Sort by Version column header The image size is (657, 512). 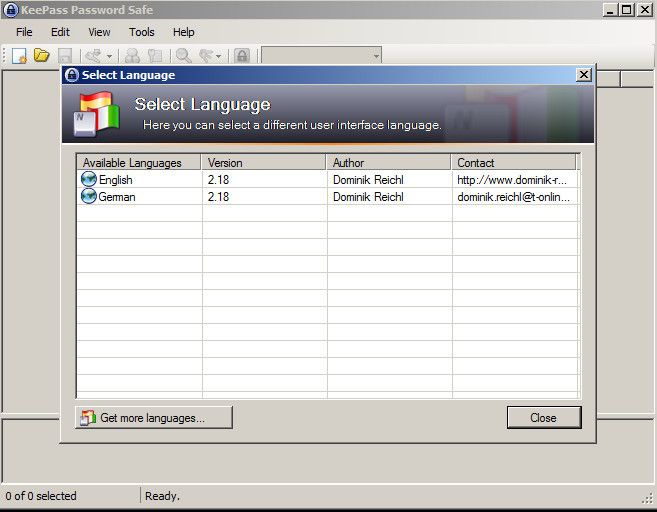[x=264, y=162]
